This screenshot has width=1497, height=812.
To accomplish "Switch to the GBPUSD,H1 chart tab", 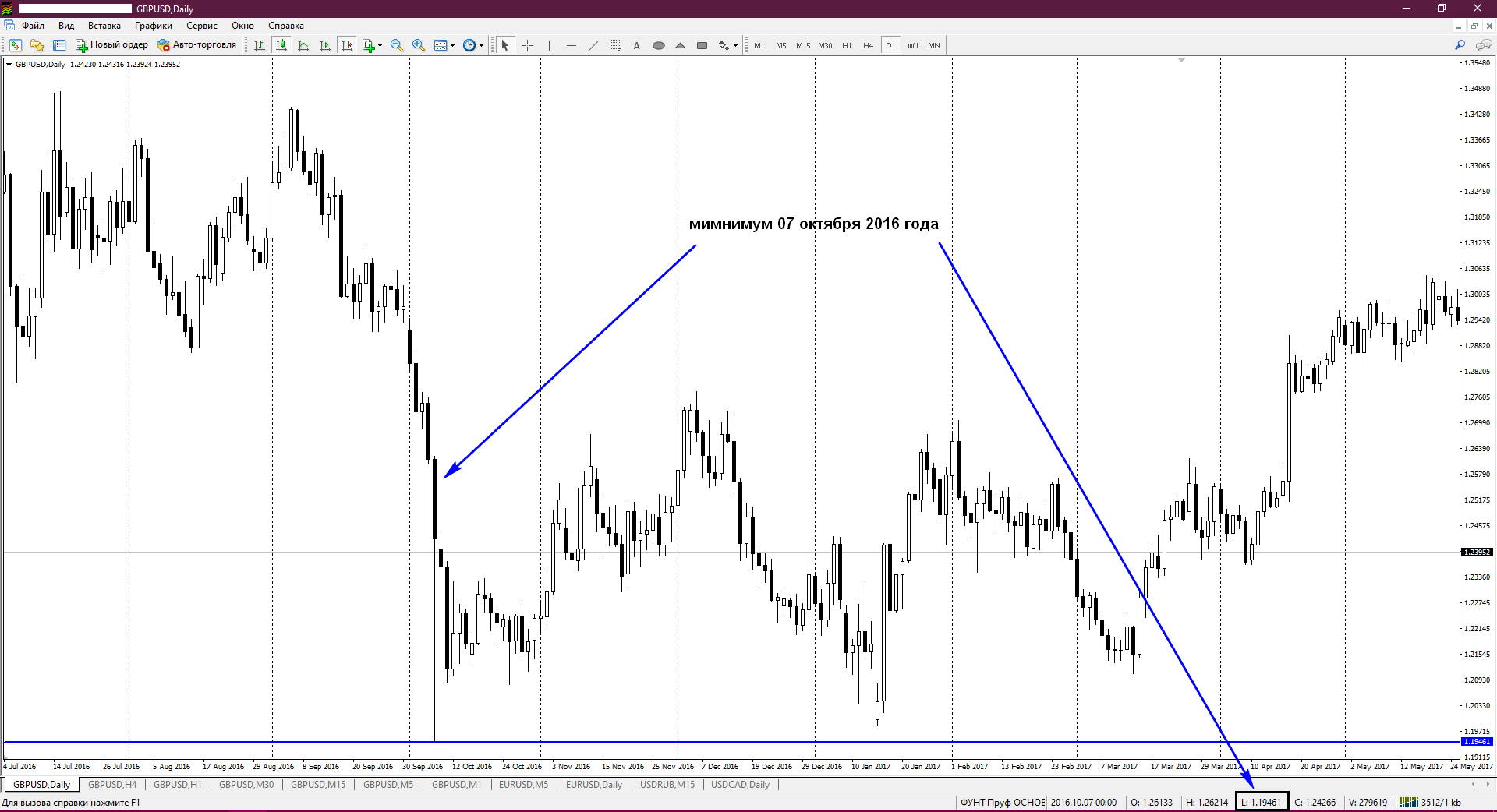I will pos(178,785).
